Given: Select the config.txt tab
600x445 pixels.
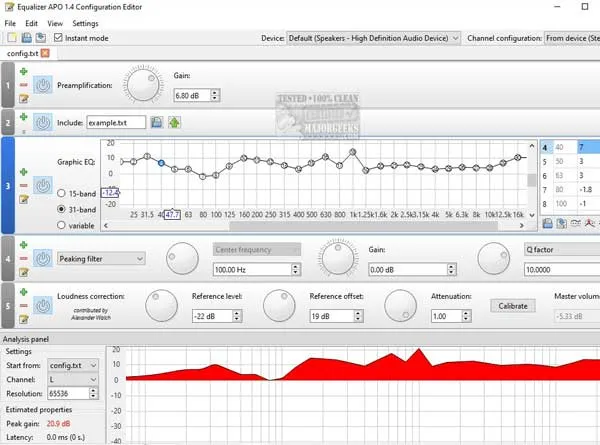Looking at the screenshot, I should pos(23,53).
